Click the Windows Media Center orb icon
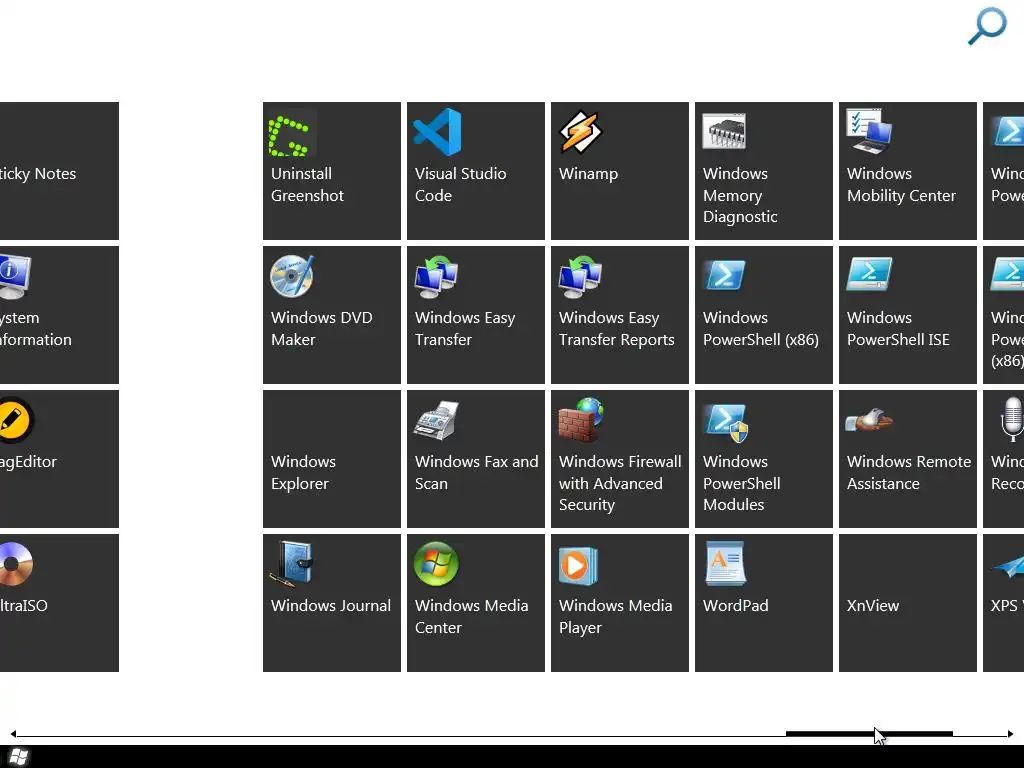This screenshot has height=768, width=1024. [436, 564]
